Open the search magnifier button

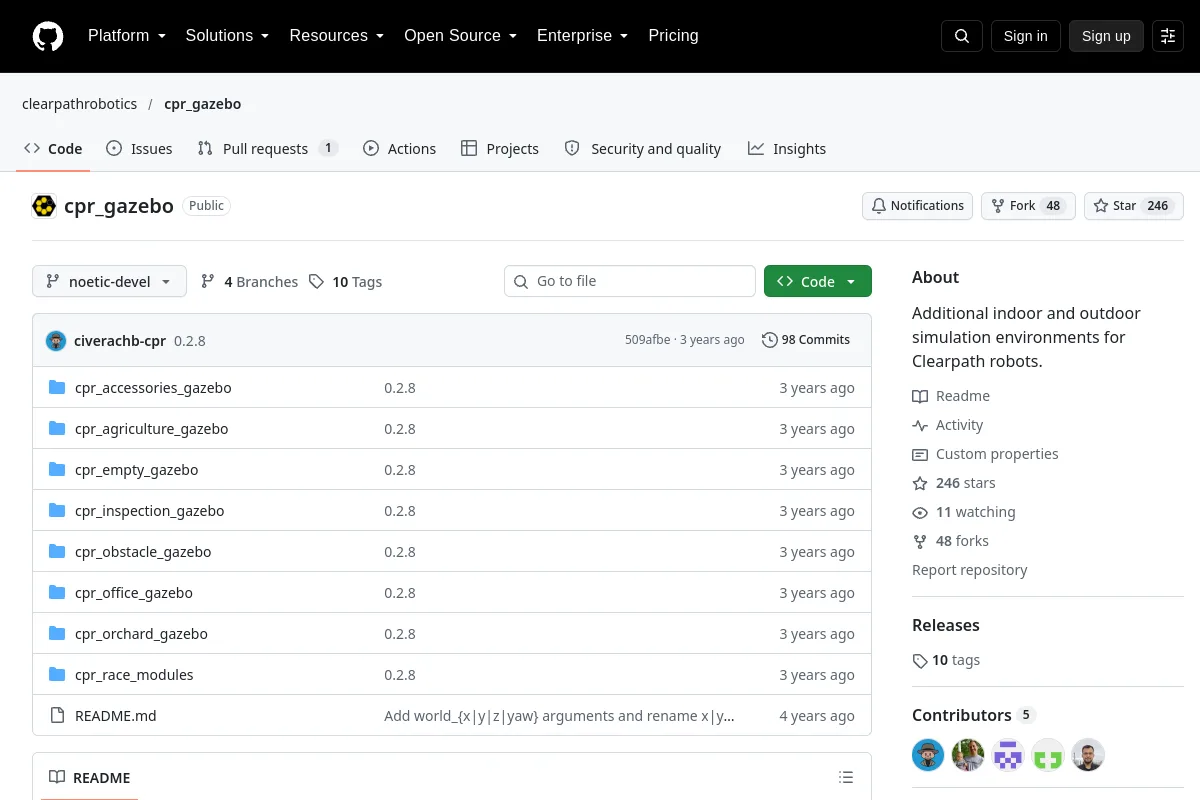tap(962, 36)
